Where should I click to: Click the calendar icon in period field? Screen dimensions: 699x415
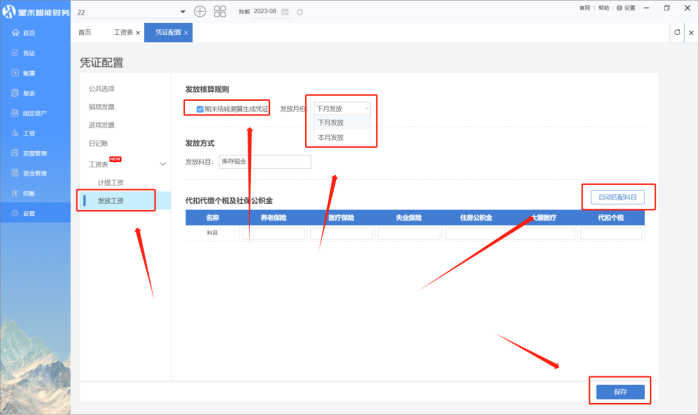(285, 11)
